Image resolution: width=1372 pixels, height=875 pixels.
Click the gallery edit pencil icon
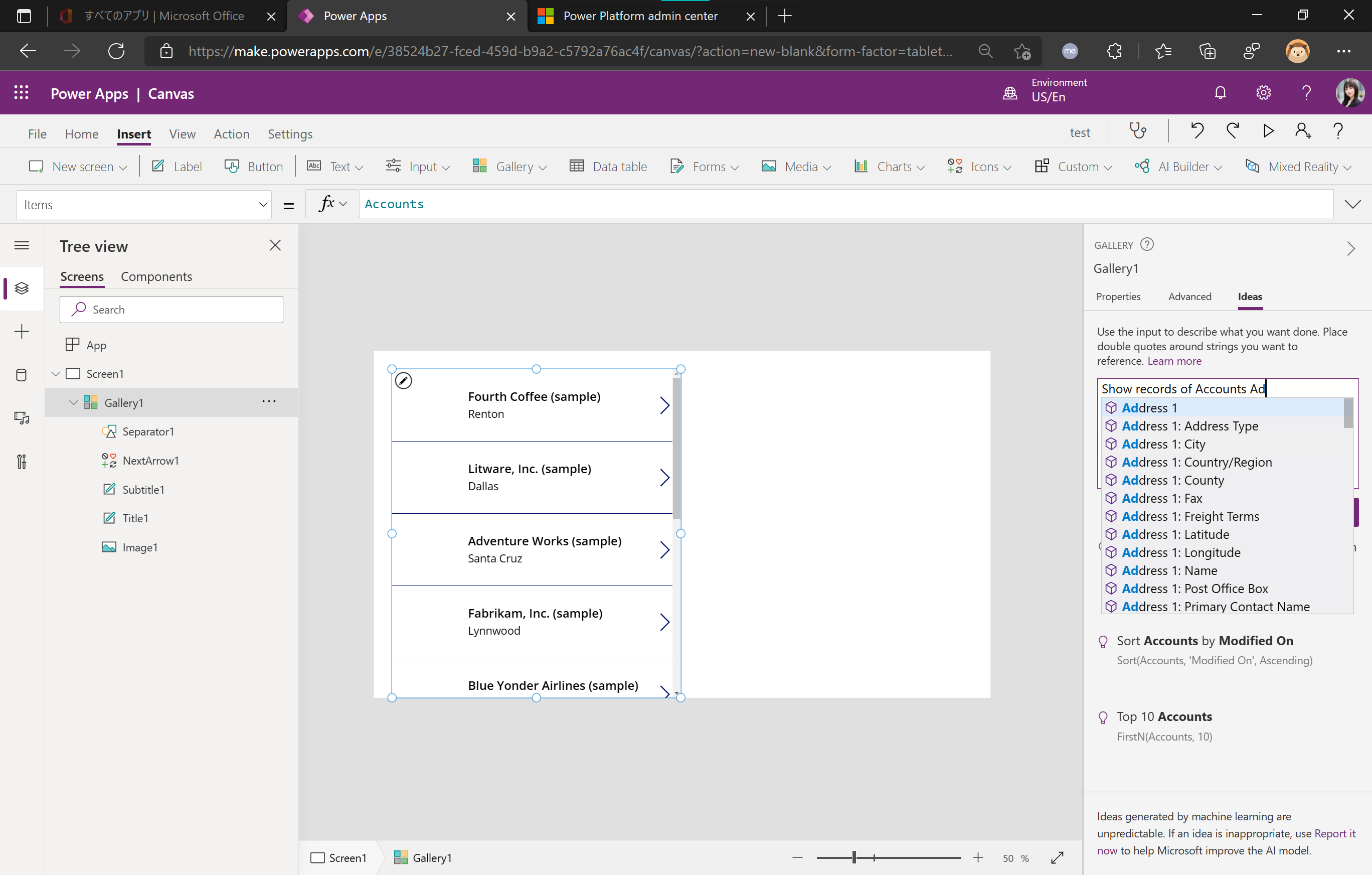(x=403, y=380)
